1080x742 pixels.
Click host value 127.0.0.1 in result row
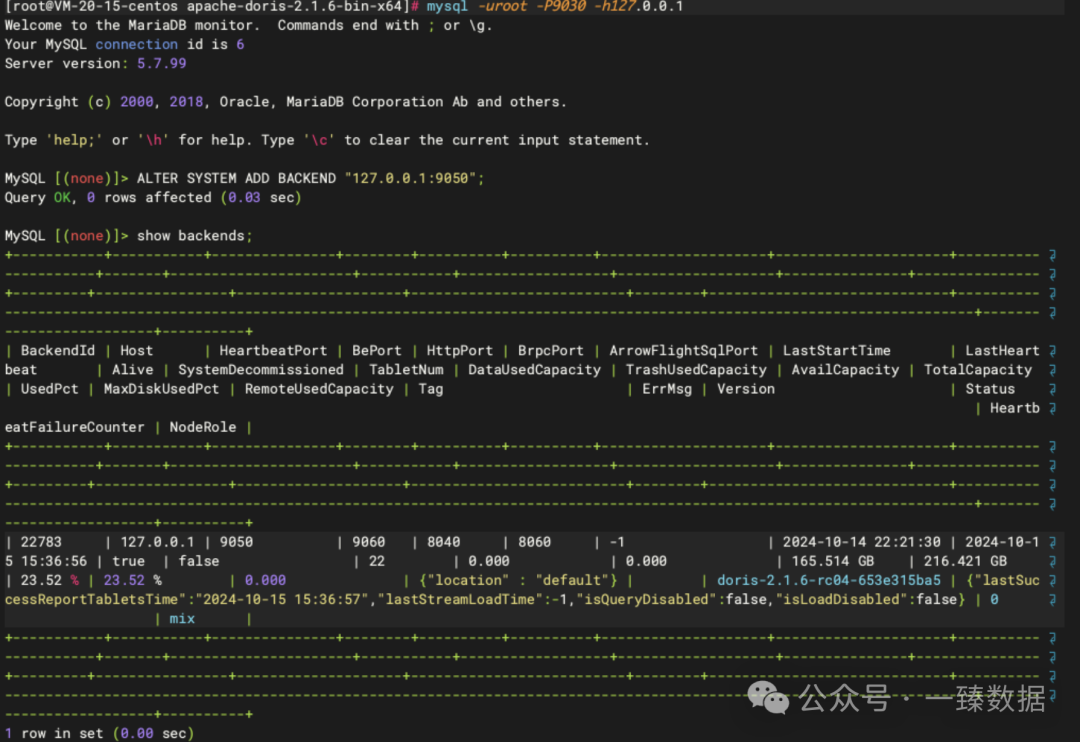[x=157, y=542]
